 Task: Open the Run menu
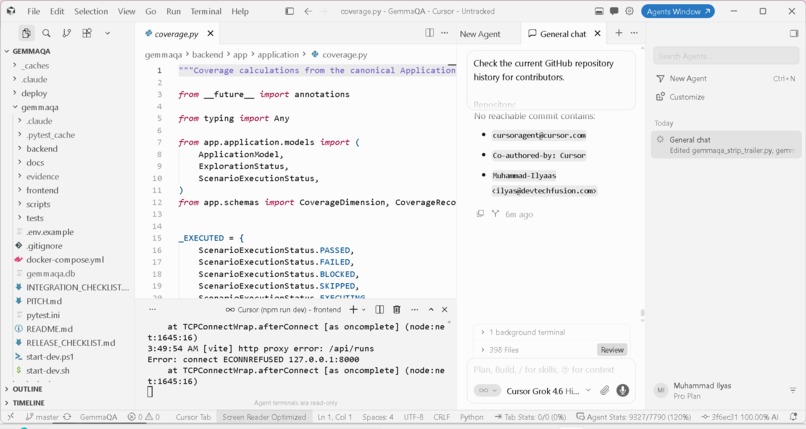[x=173, y=11]
